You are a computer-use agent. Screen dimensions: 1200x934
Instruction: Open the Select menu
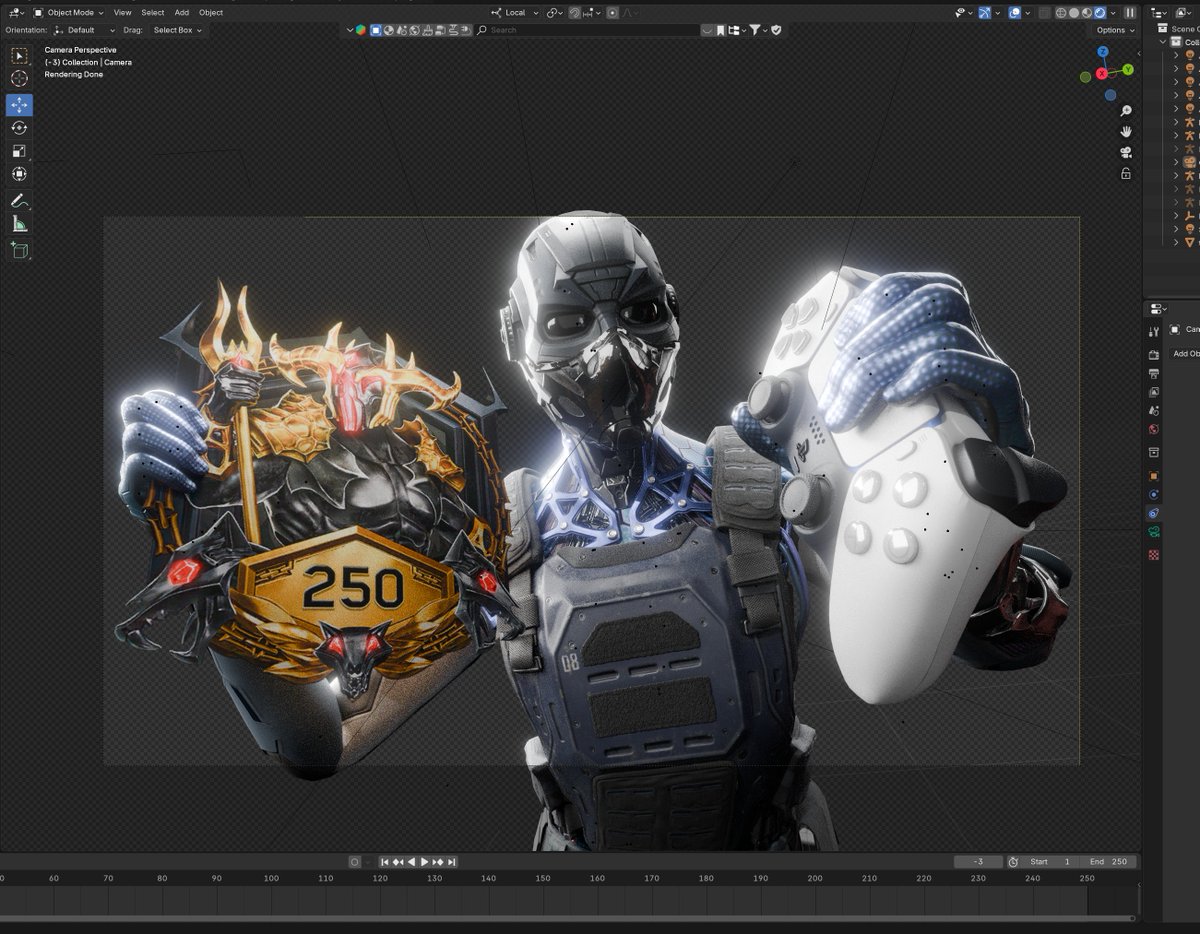(x=152, y=13)
